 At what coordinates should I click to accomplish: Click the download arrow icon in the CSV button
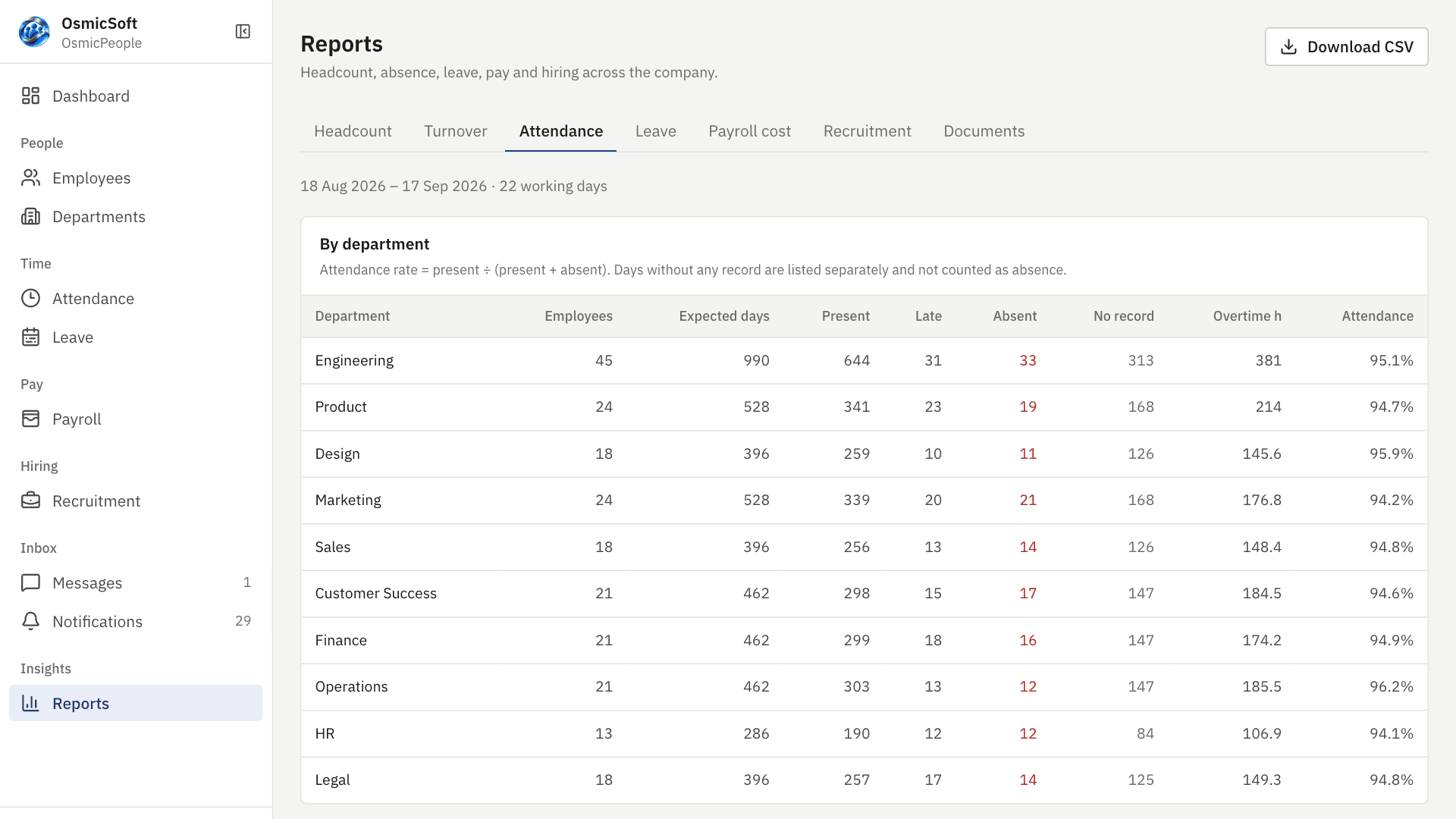coord(1288,47)
